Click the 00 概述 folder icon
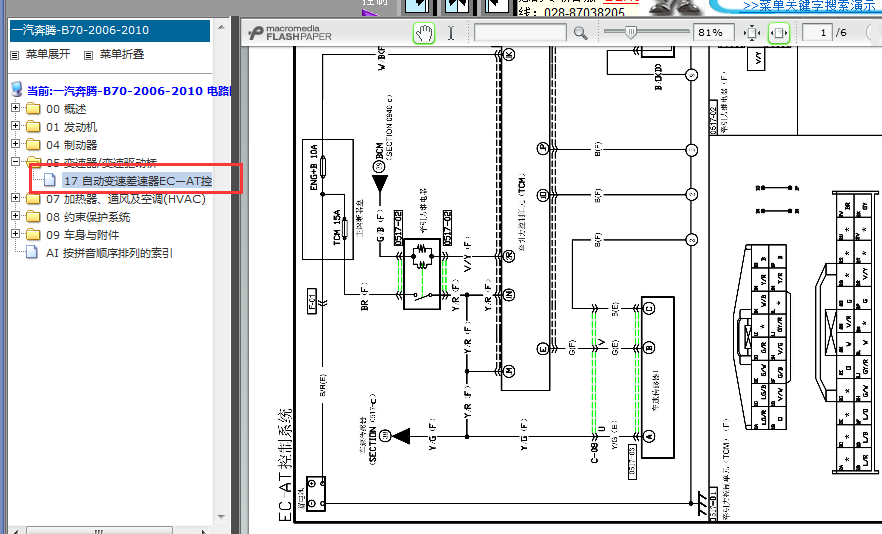 34,108
